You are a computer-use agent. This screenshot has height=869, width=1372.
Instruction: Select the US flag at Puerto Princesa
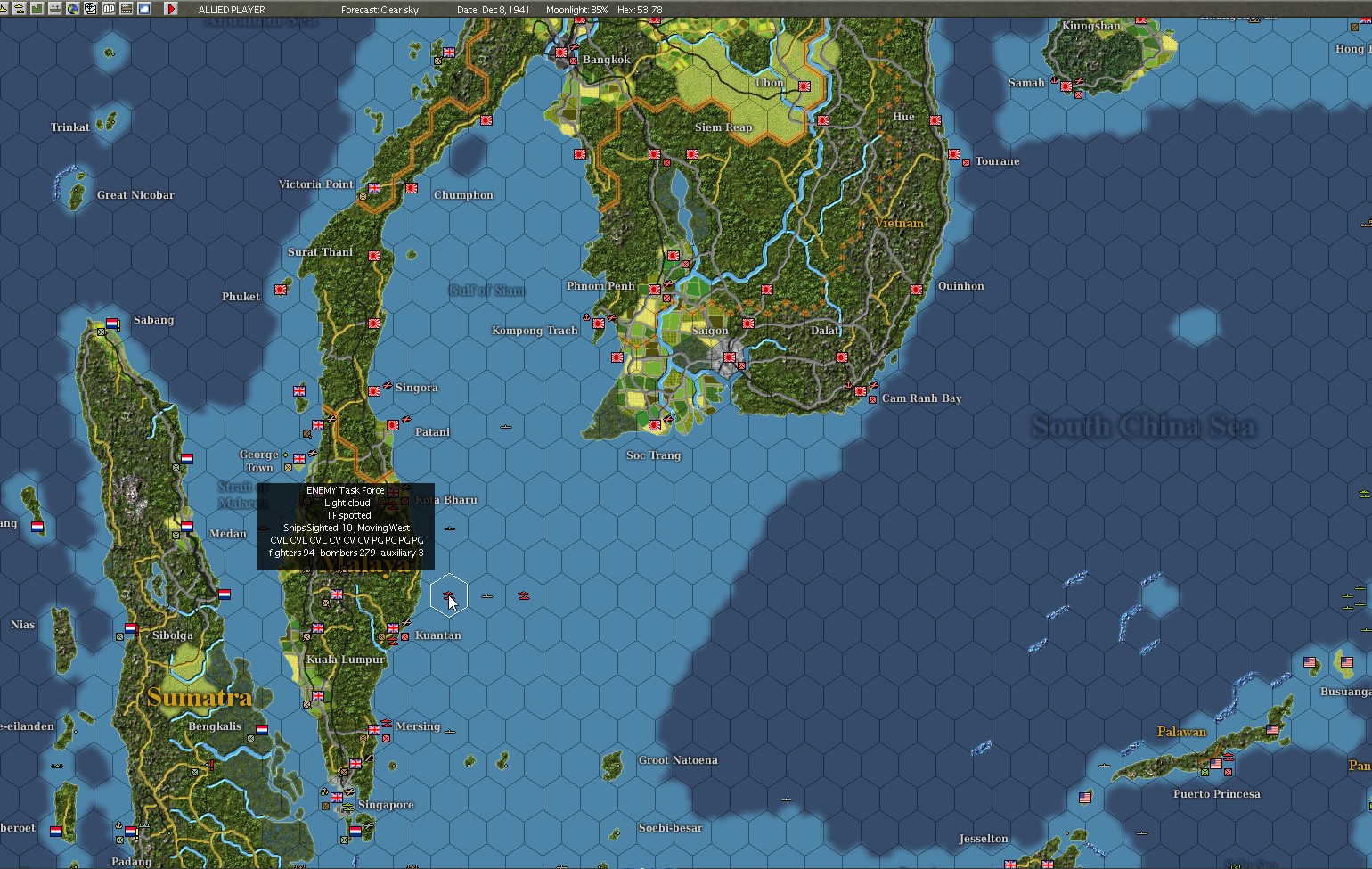click(1216, 764)
